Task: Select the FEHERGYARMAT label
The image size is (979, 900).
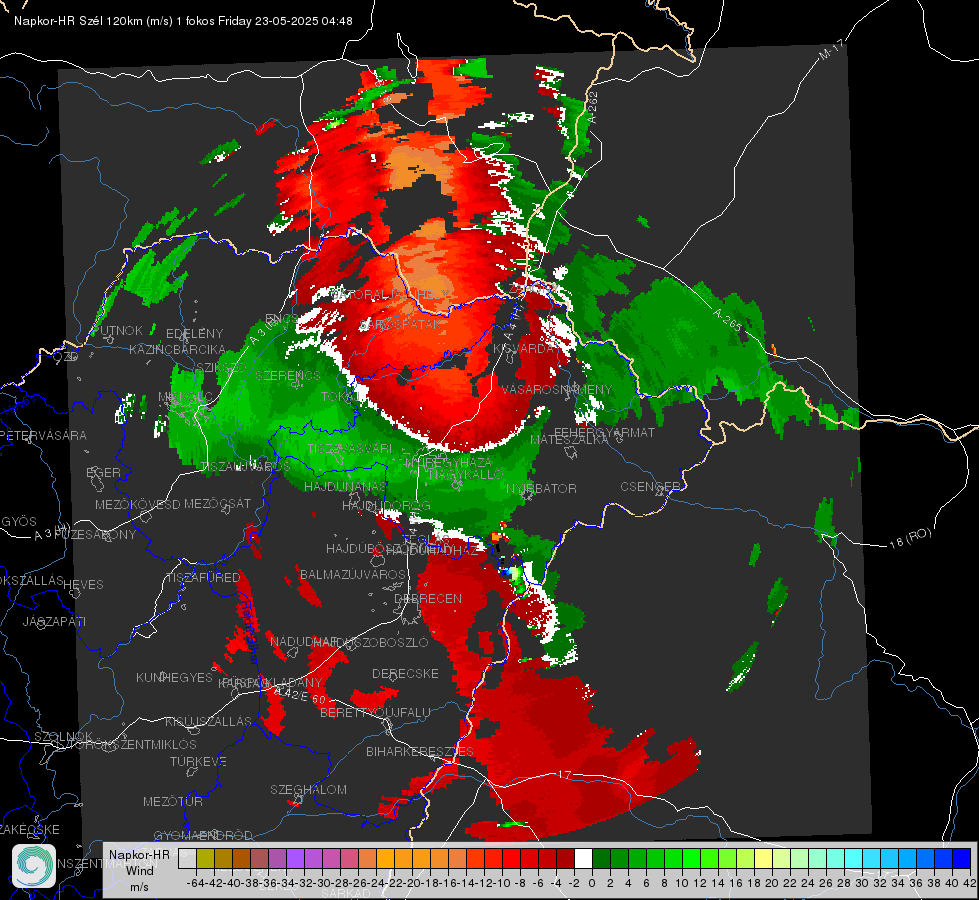Action: click(x=604, y=432)
